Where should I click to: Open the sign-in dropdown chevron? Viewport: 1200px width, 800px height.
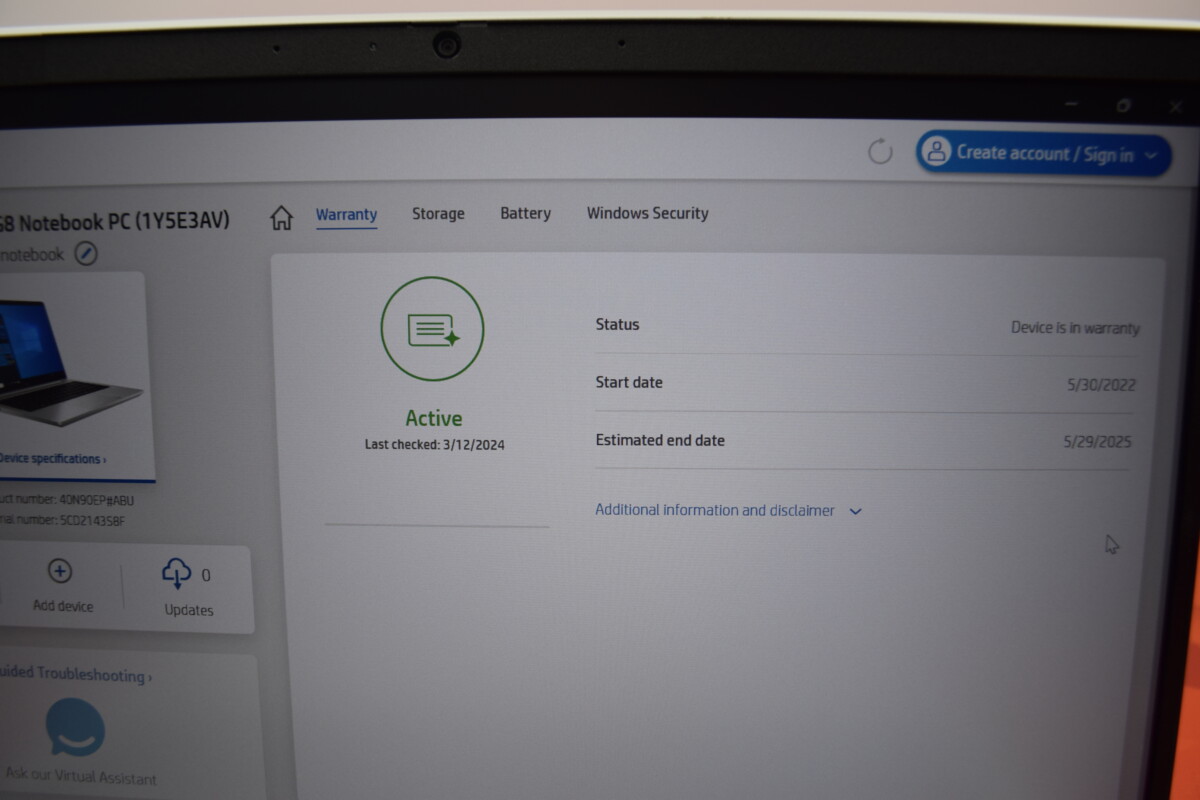pos(1151,155)
